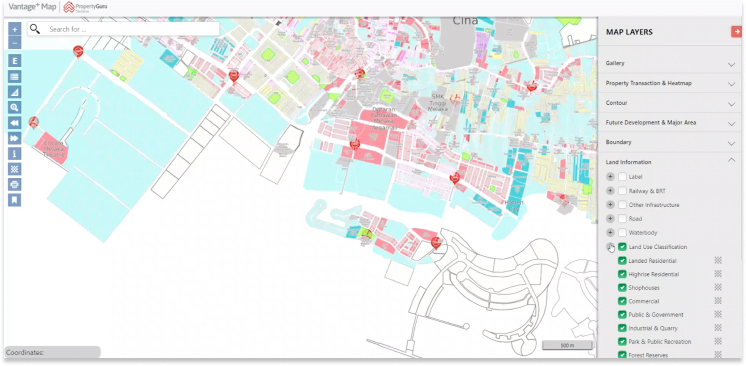
Task: Open the Contour section
Action: click(670, 103)
